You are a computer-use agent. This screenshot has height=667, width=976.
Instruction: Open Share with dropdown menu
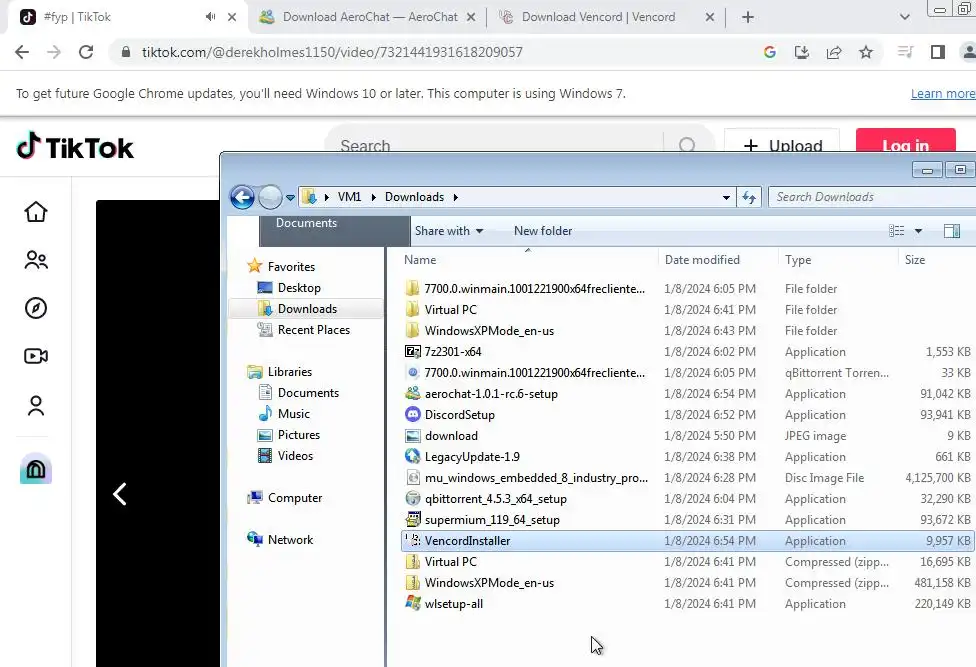coord(449,231)
